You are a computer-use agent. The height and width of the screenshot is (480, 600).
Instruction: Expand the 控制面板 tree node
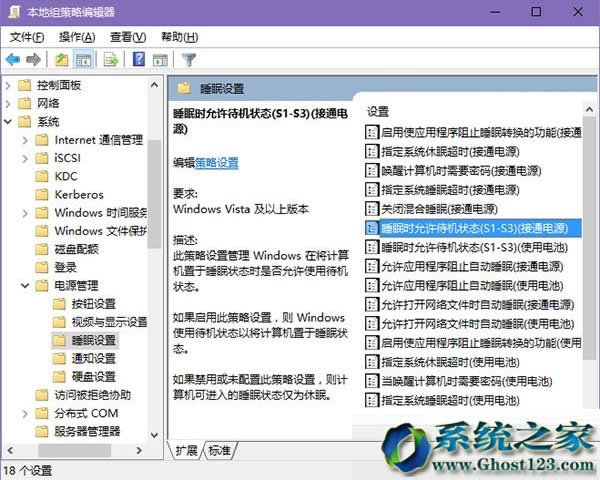[8, 85]
